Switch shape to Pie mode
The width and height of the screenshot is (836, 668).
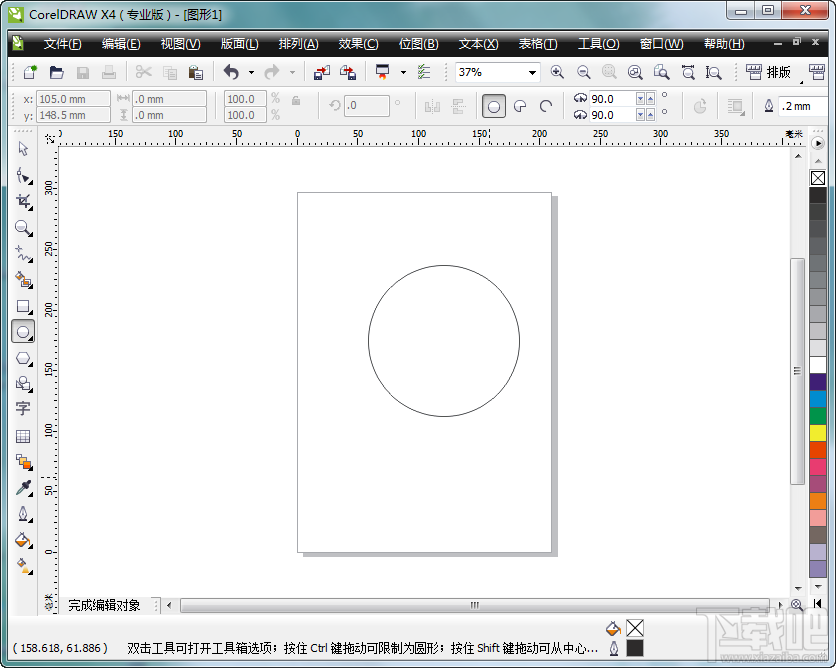(x=520, y=106)
